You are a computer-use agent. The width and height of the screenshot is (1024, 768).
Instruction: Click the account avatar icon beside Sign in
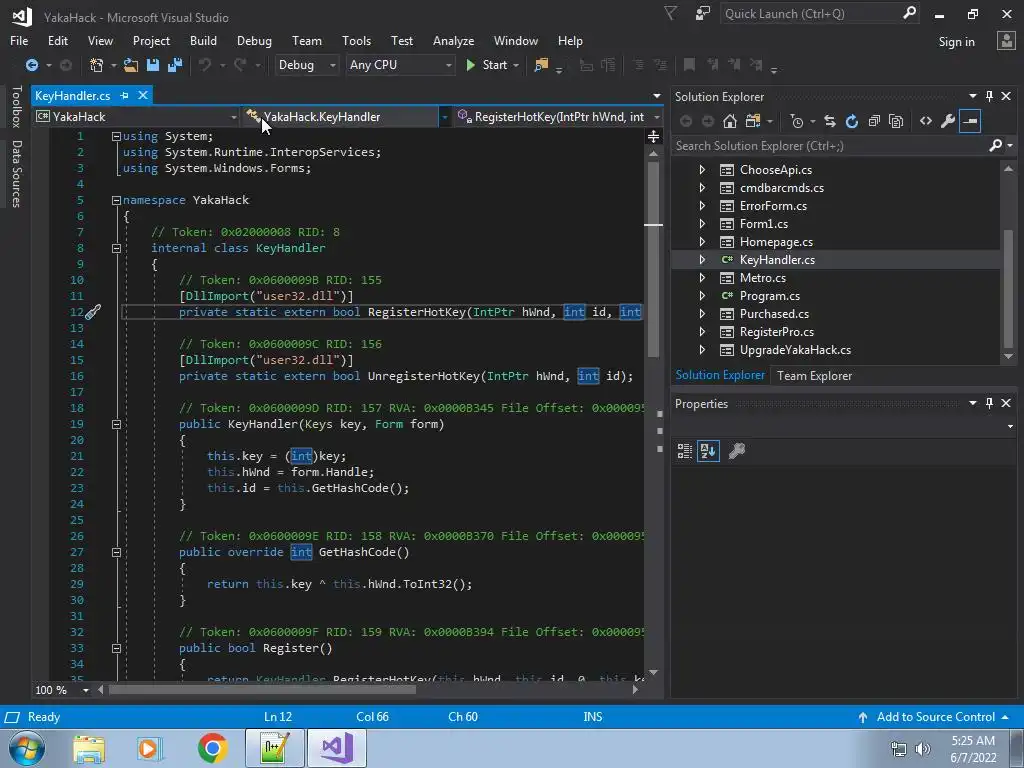1006,40
